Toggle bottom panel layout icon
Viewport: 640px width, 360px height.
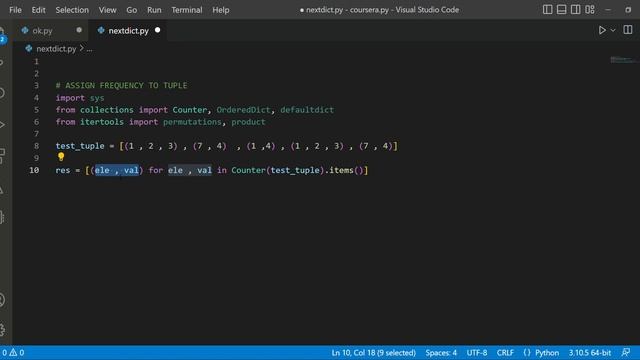[x=562, y=9]
